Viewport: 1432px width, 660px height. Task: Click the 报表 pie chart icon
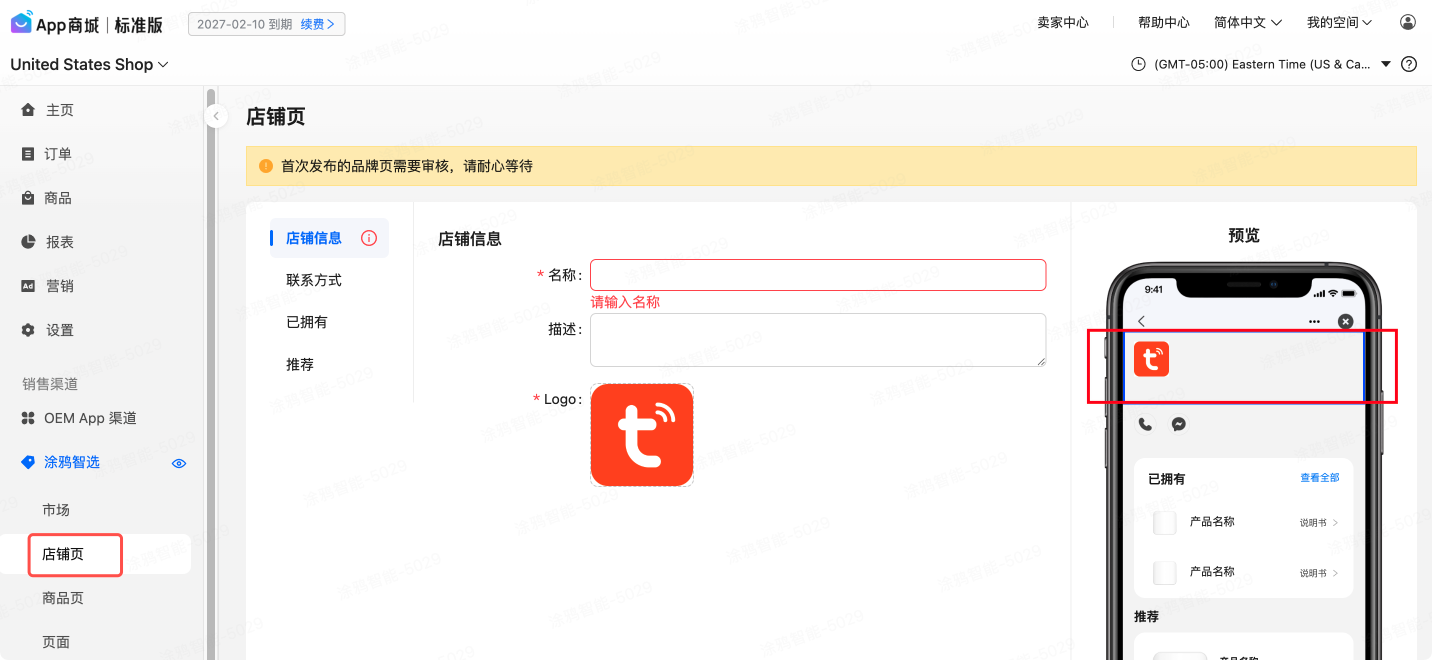28,242
